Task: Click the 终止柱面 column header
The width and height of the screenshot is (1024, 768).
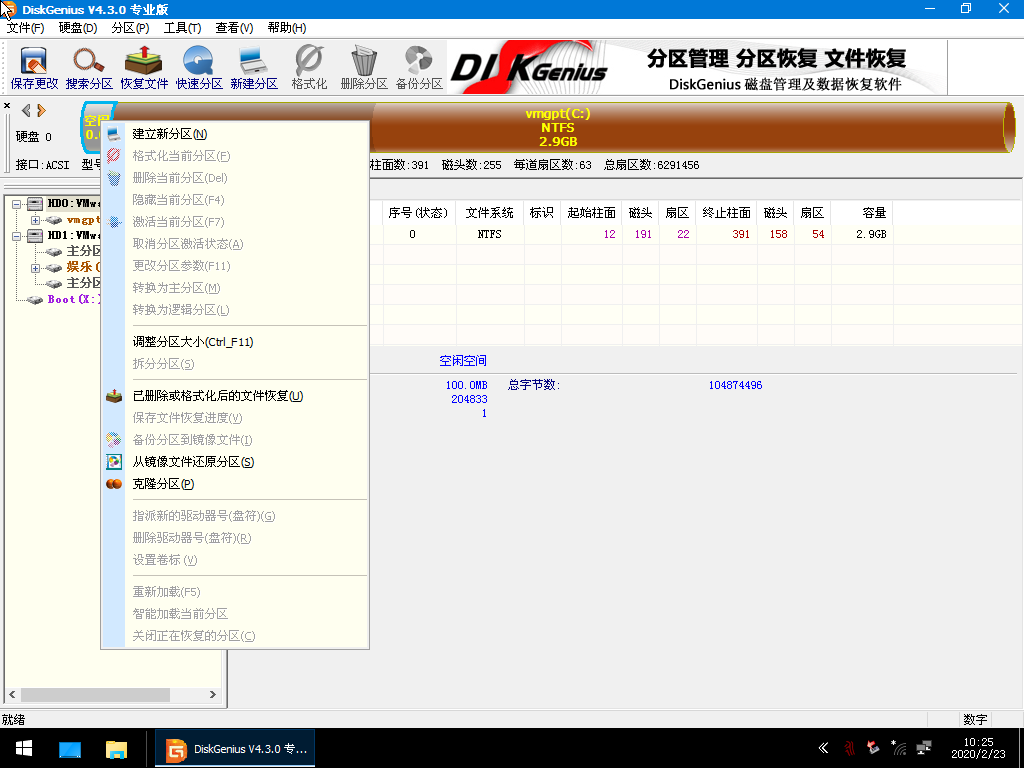Action: pyautogui.click(x=726, y=213)
